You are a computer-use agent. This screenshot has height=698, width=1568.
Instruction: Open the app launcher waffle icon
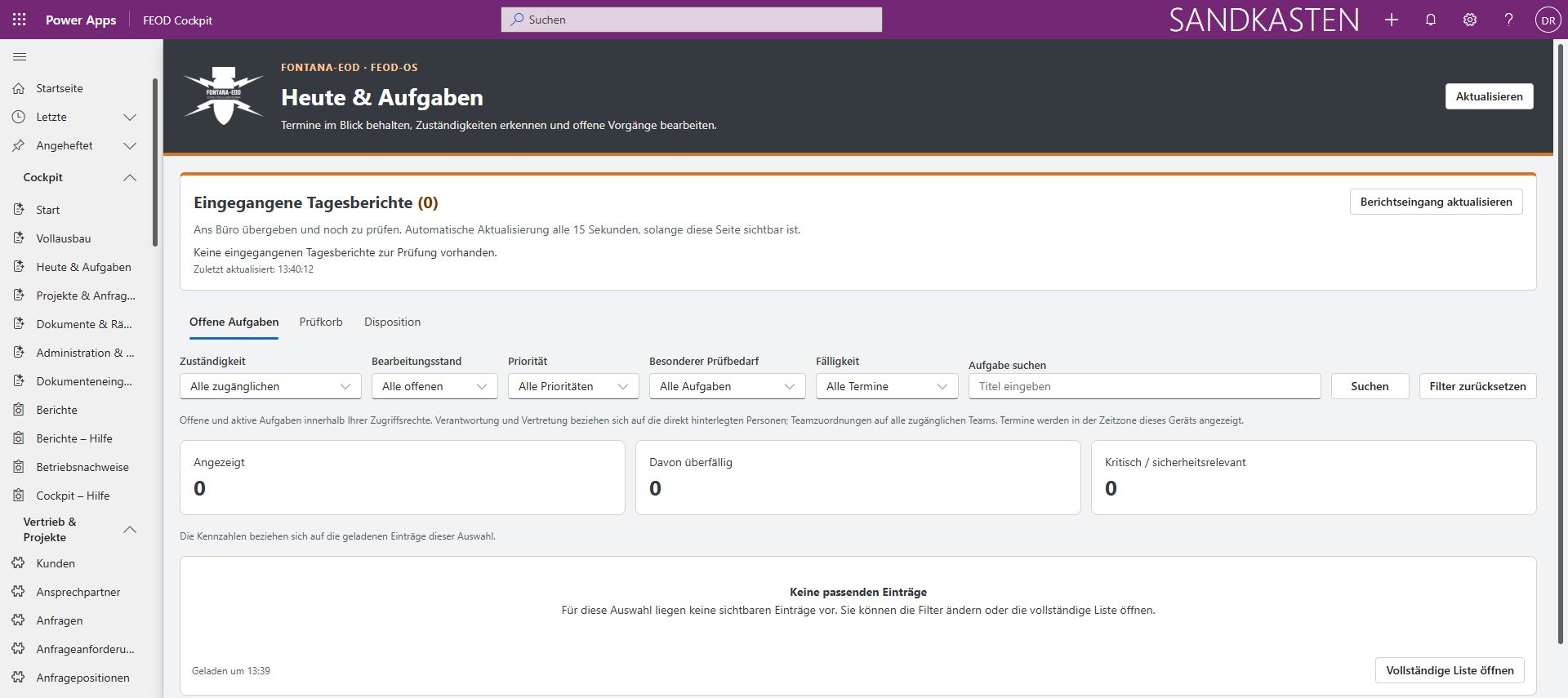click(20, 20)
